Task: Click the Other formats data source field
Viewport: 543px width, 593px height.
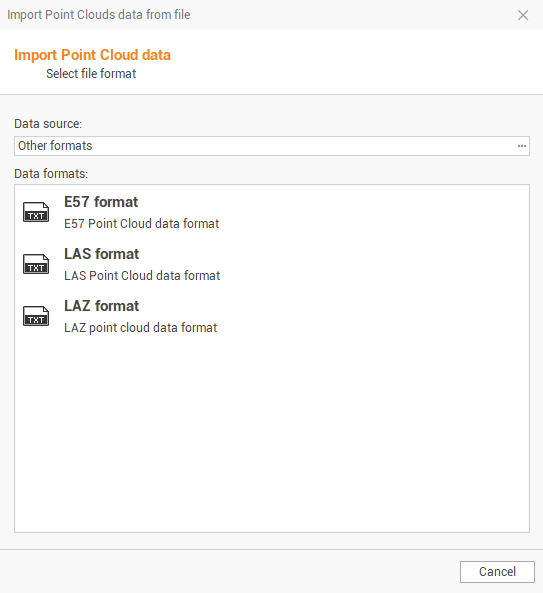Action: point(272,146)
